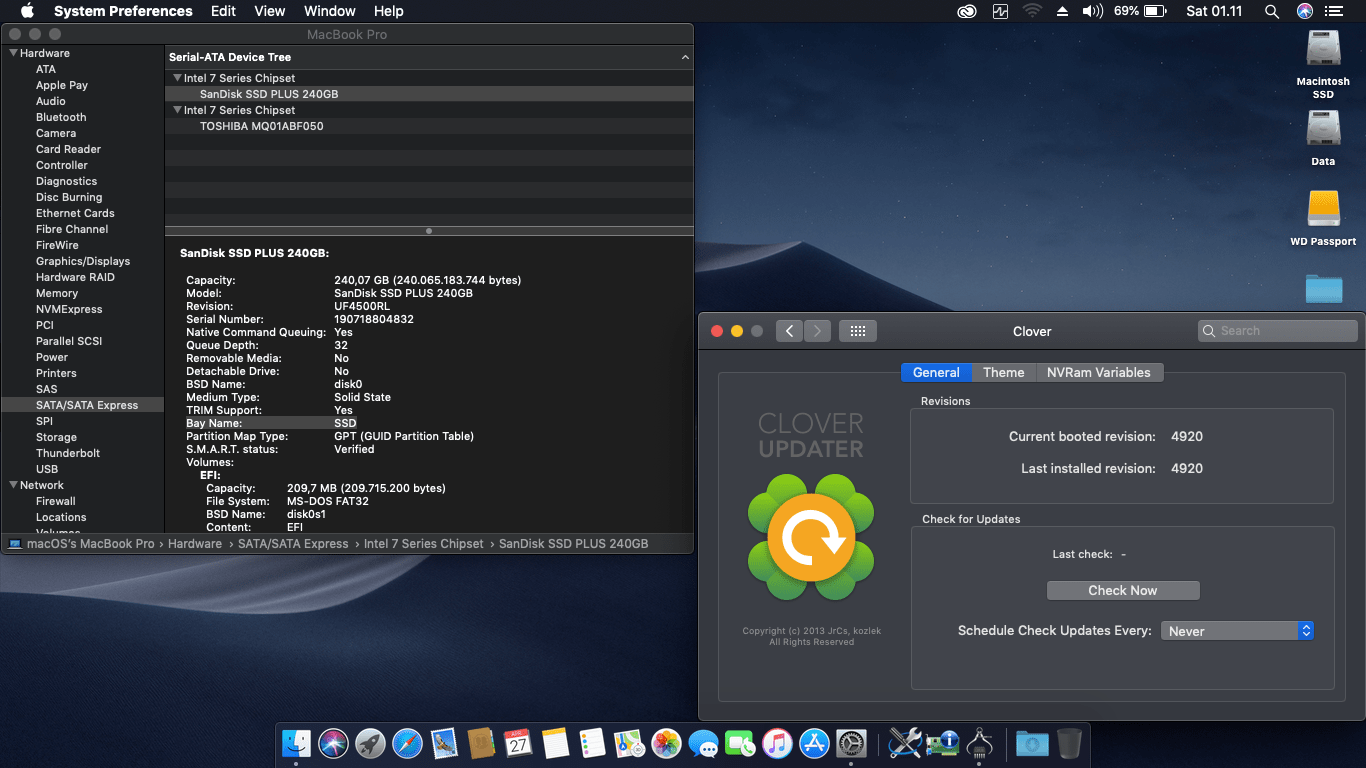
Task: Open the NVRam Variables tab
Action: coord(1098,372)
